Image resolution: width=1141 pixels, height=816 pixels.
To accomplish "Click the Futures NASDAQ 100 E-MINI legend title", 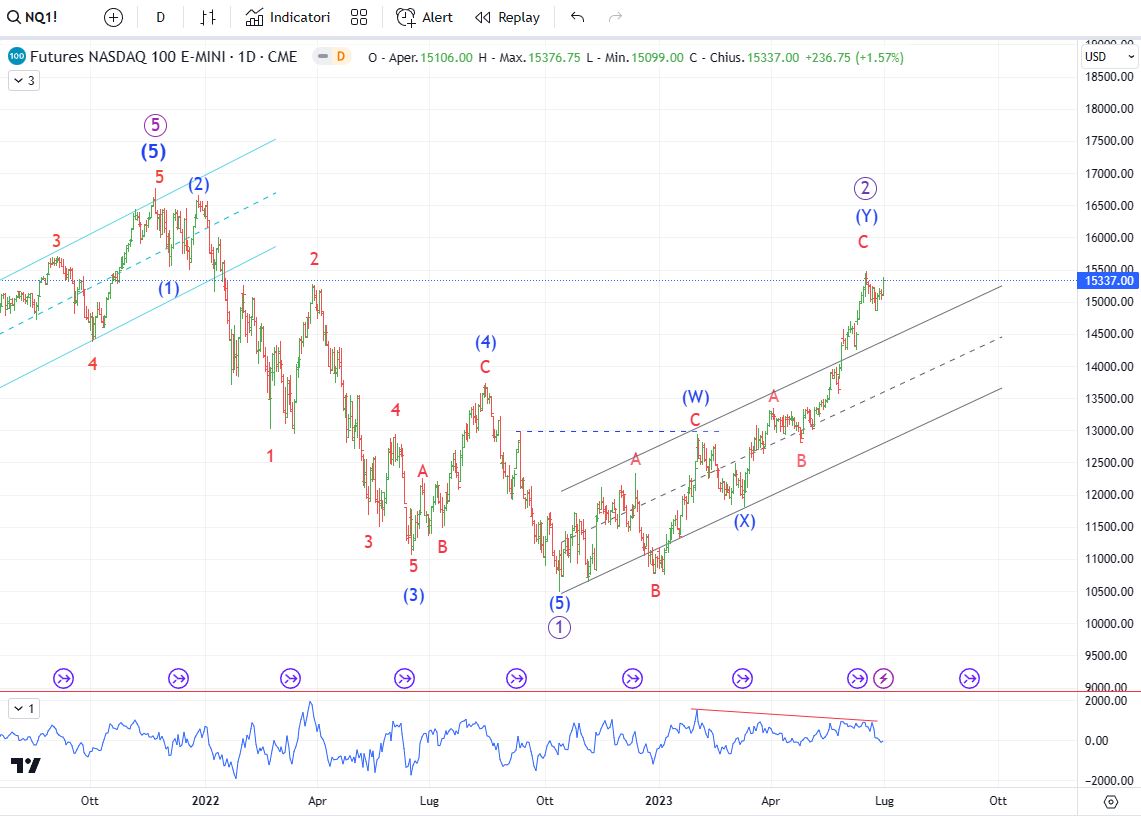I will [x=164, y=57].
